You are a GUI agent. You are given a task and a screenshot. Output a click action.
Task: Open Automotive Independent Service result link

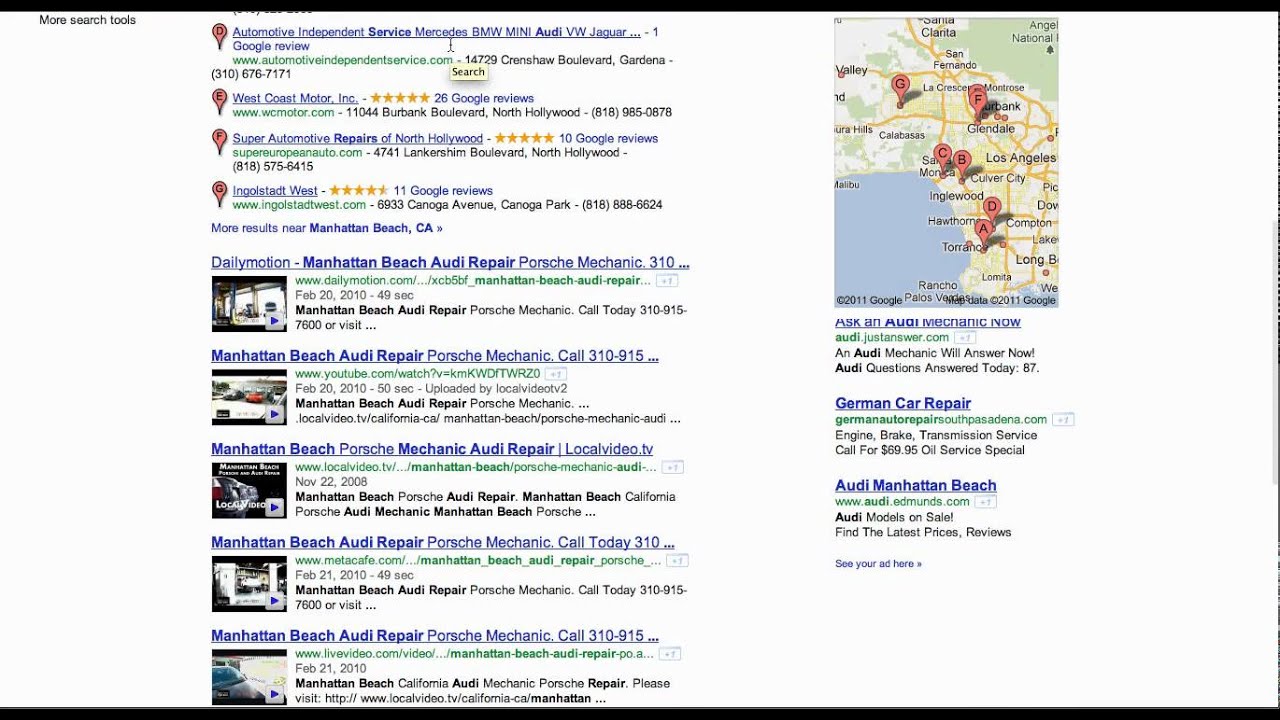[436, 32]
